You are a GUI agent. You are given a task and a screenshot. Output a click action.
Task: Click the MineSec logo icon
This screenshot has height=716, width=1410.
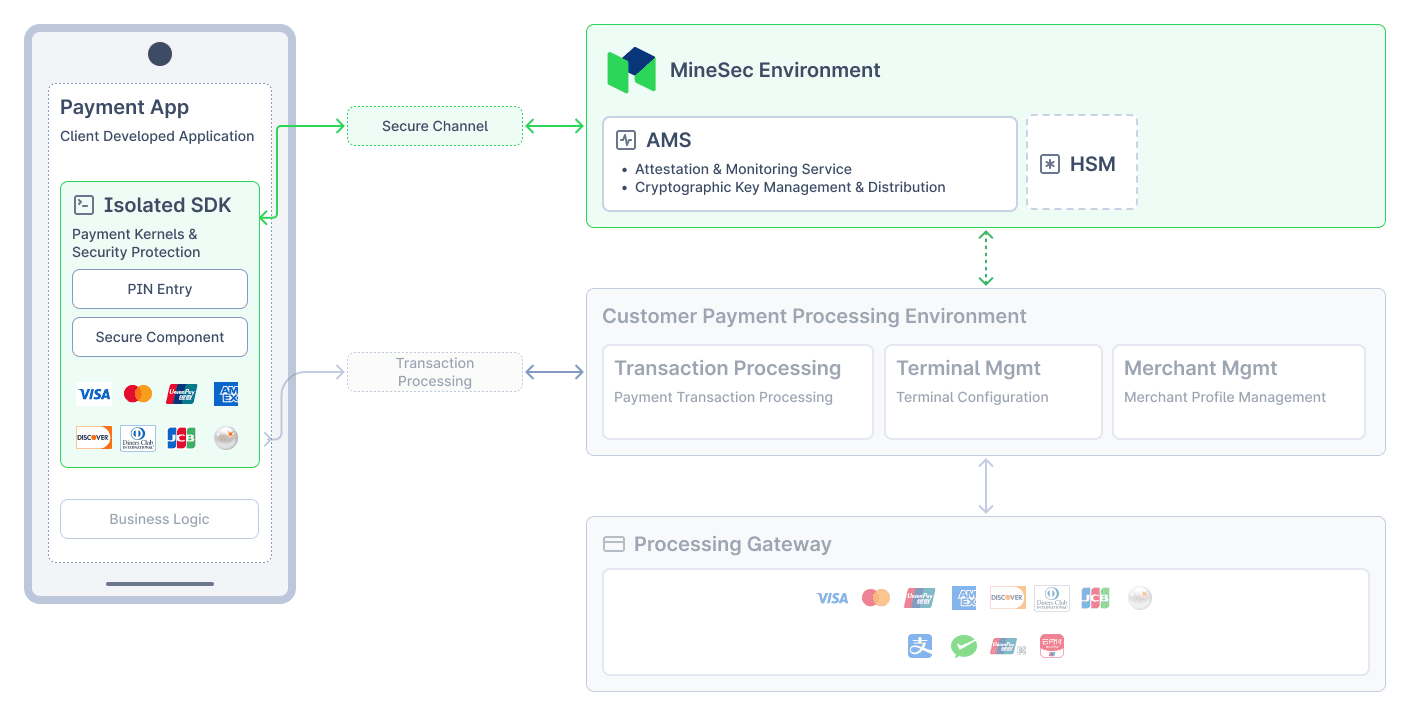632,70
